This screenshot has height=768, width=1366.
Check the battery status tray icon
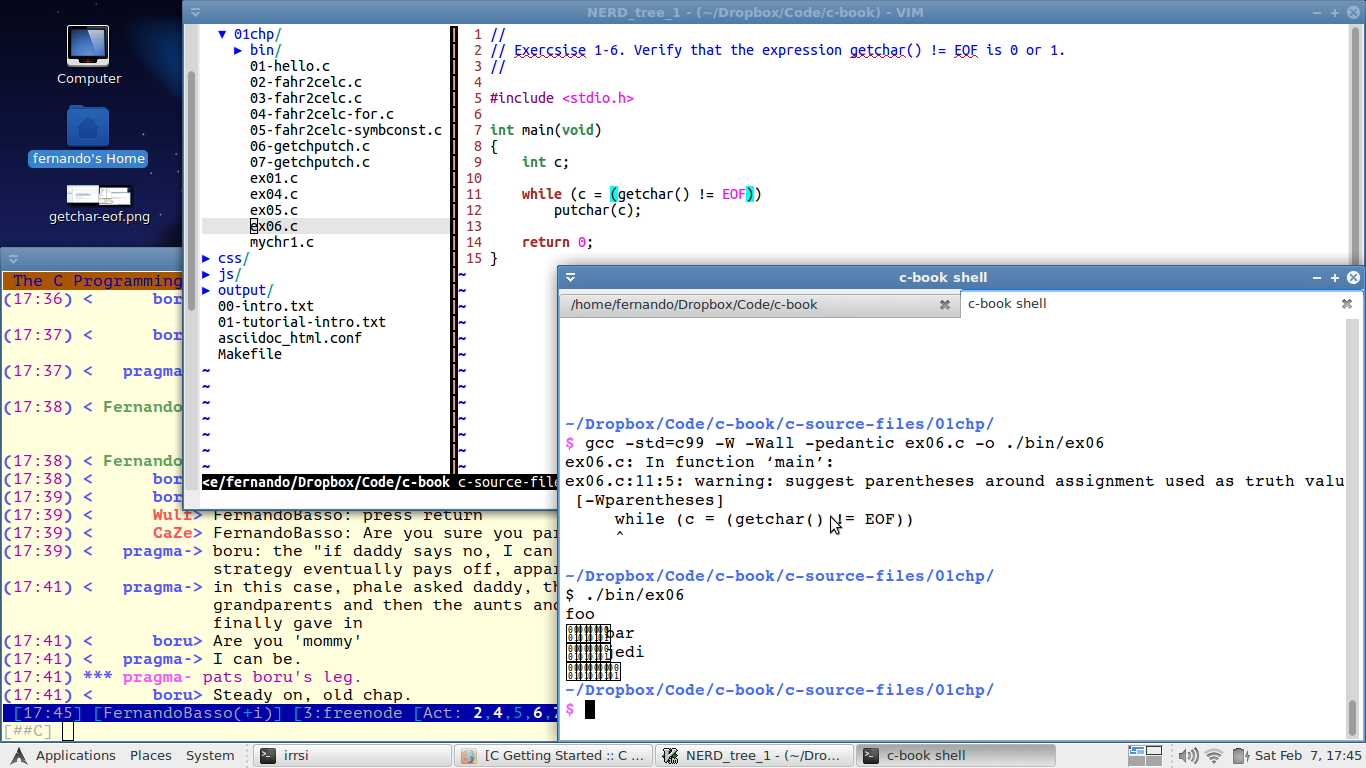coord(1240,756)
